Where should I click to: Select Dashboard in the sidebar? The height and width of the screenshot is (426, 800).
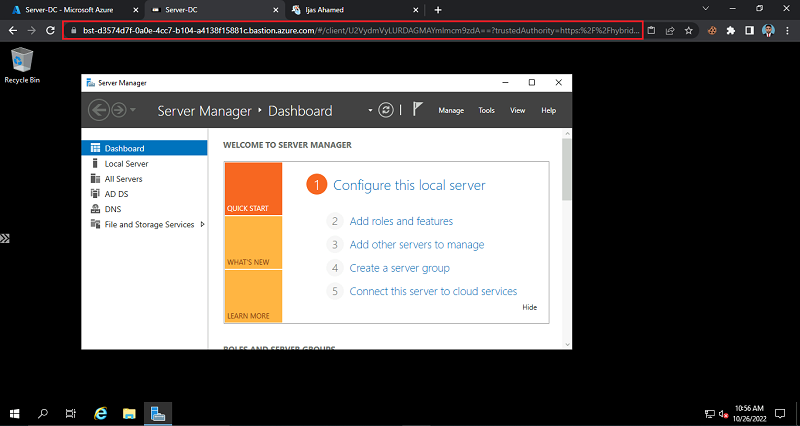pos(144,148)
